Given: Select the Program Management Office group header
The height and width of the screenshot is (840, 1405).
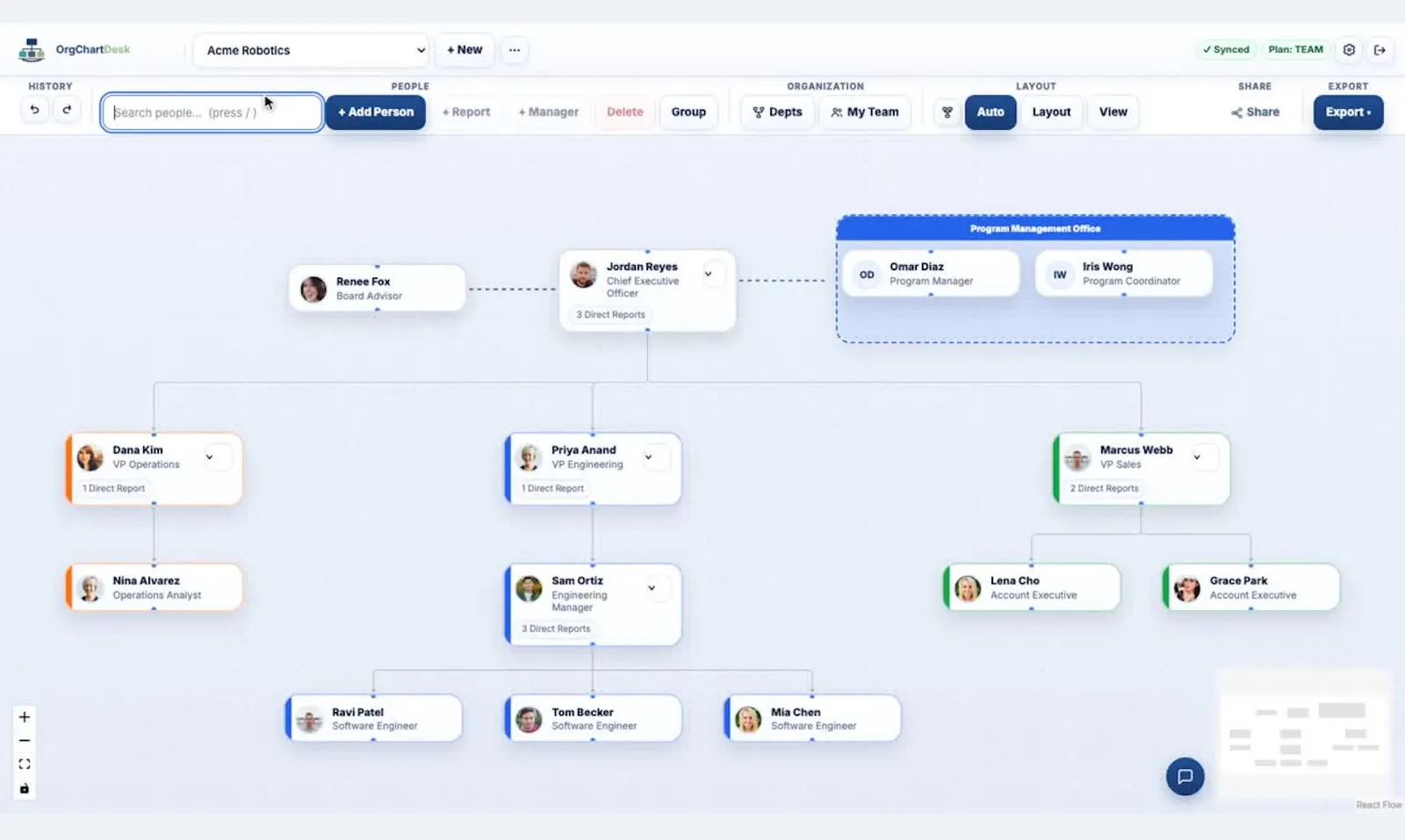Looking at the screenshot, I should coord(1035,228).
